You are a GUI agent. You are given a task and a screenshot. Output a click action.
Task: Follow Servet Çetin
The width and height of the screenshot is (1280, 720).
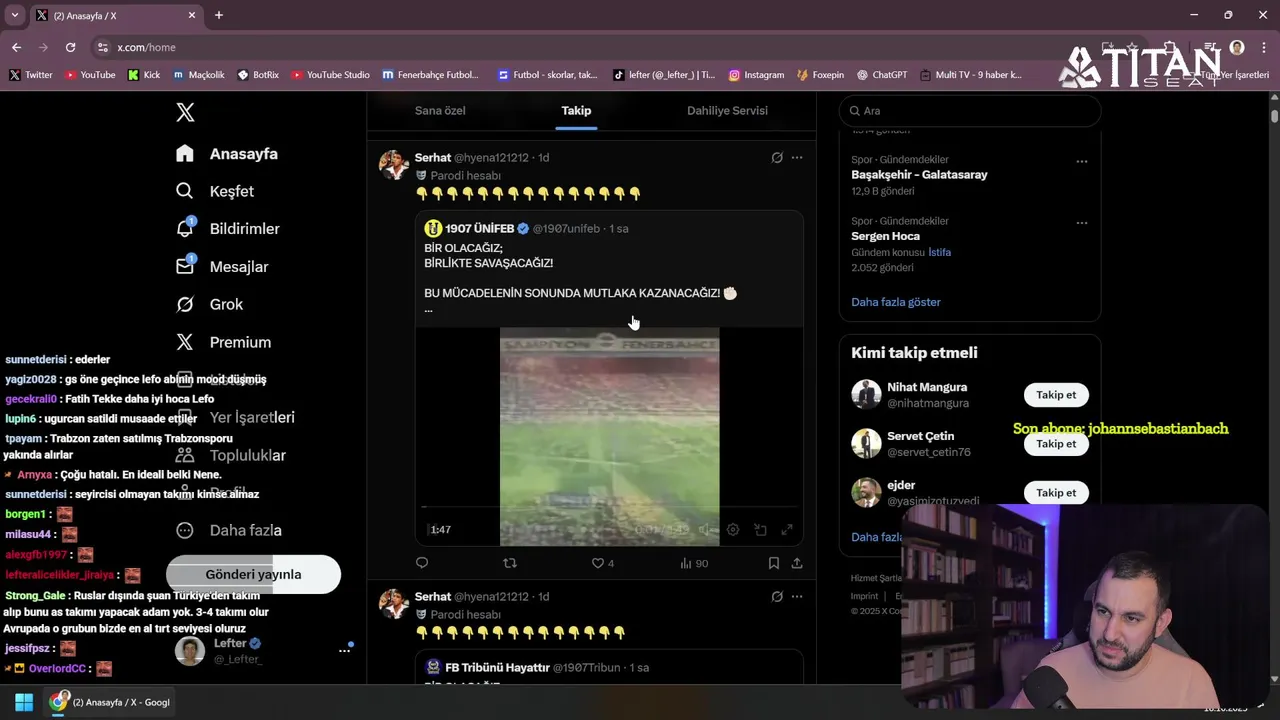point(1056,444)
